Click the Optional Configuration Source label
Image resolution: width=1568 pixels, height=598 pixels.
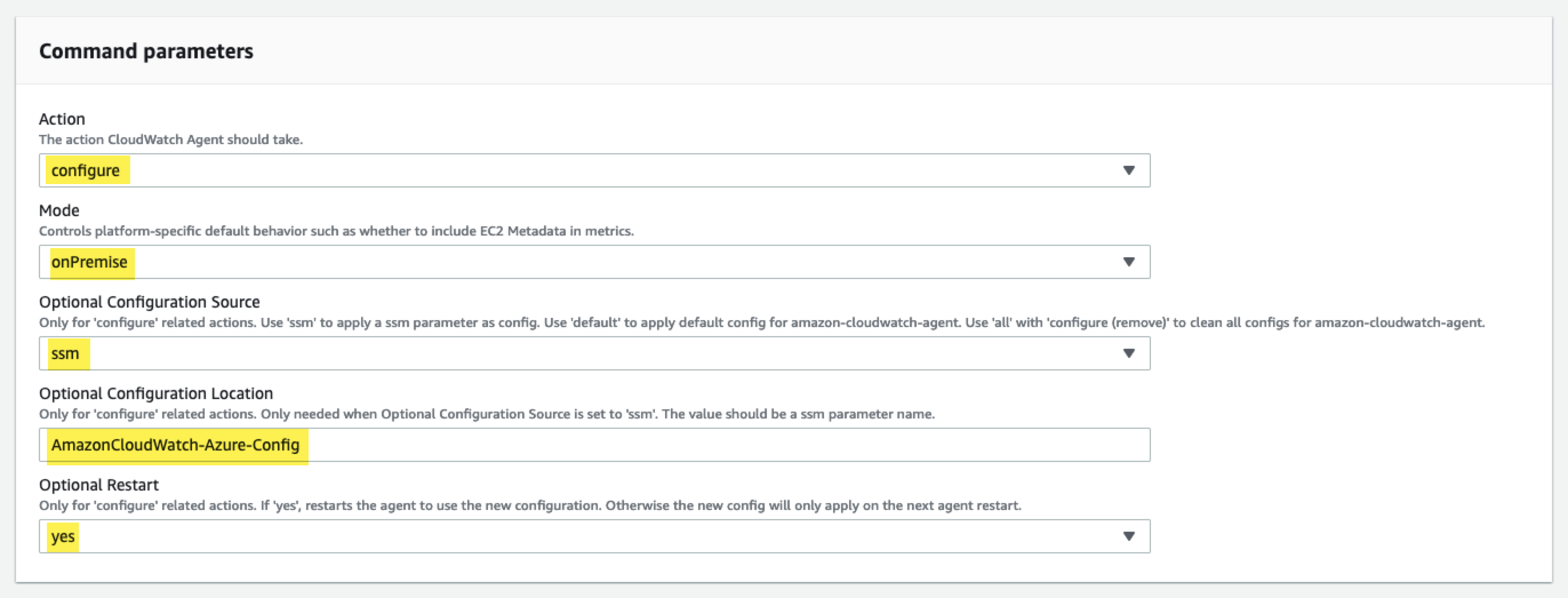149,301
